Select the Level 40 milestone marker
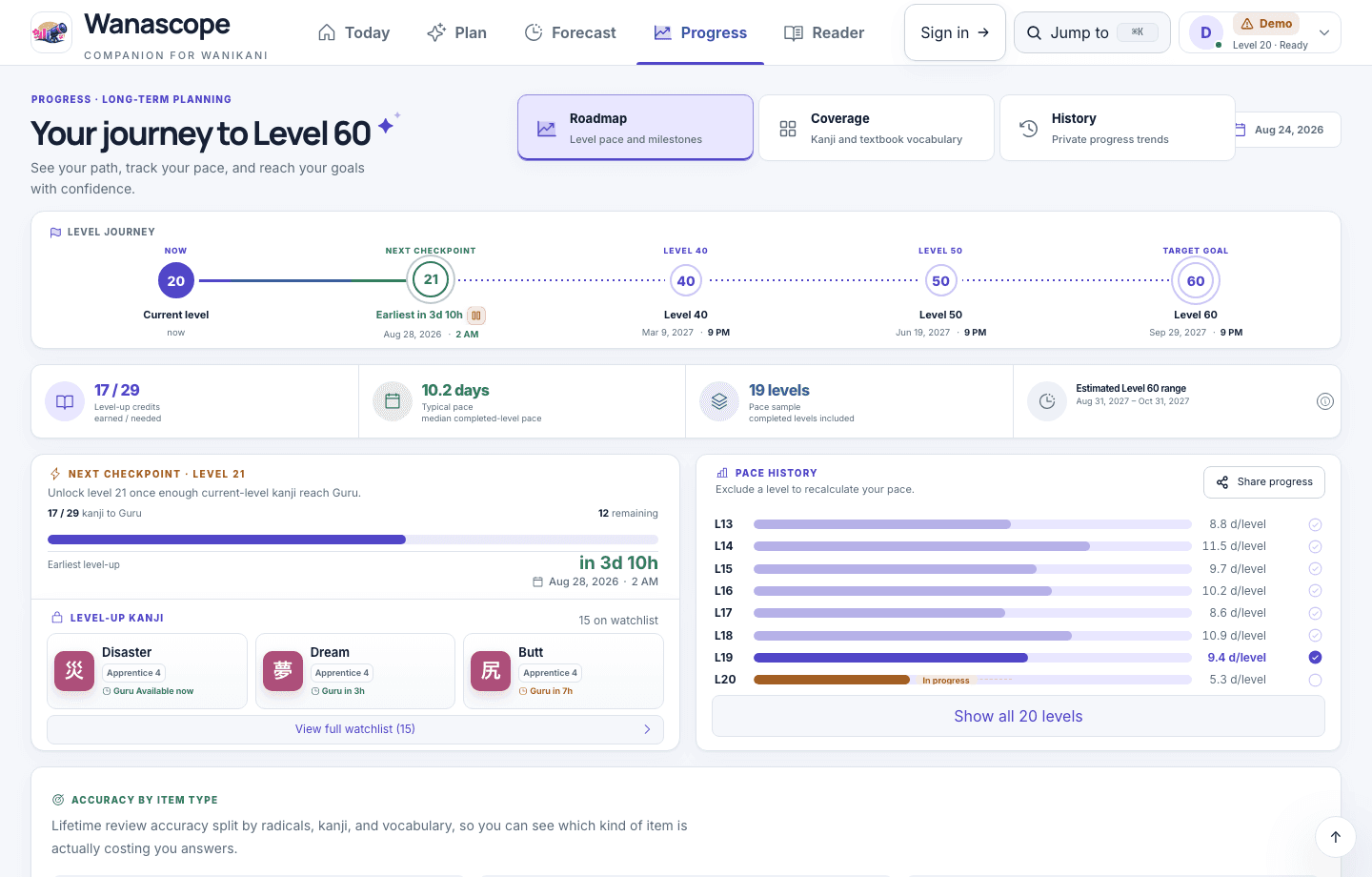This screenshot has width=1372, height=877. coord(686,281)
